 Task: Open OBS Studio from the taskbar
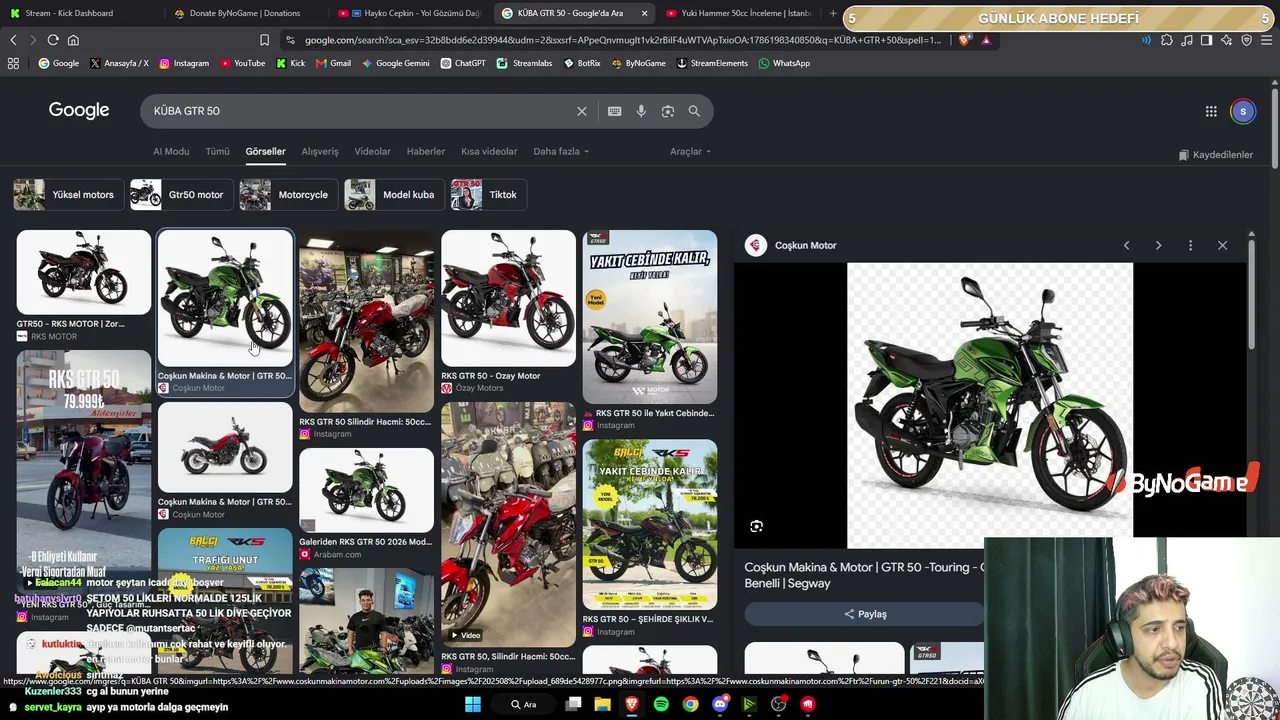click(x=779, y=705)
